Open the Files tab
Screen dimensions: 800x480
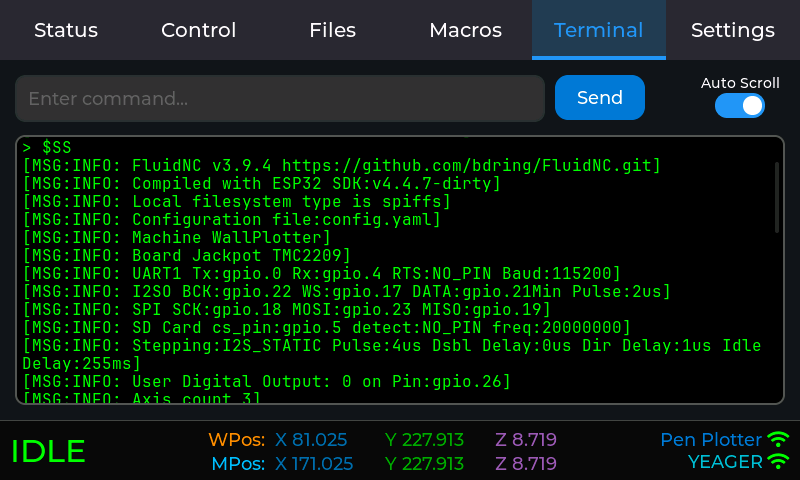[332, 30]
